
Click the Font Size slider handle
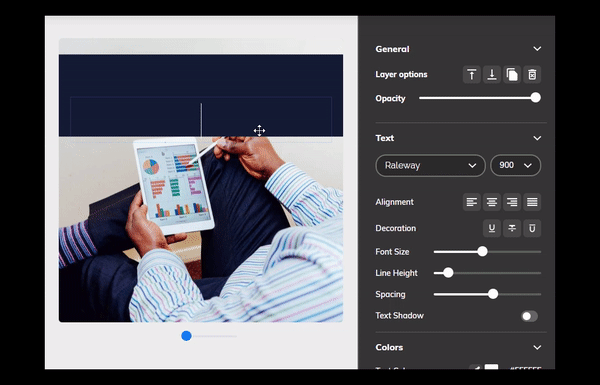pos(483,251)
